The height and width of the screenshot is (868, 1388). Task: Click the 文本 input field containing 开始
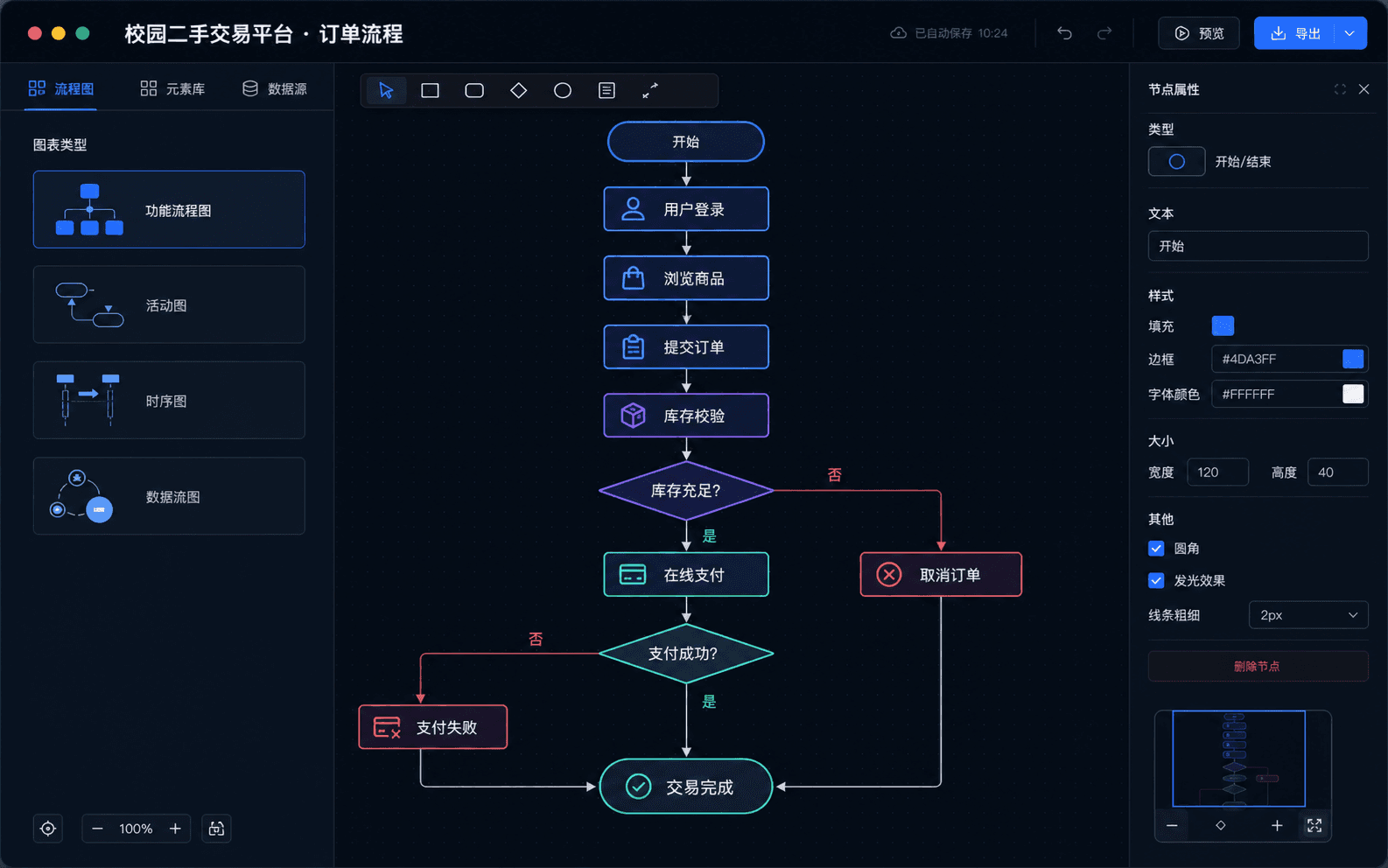tap(1258, 246)
